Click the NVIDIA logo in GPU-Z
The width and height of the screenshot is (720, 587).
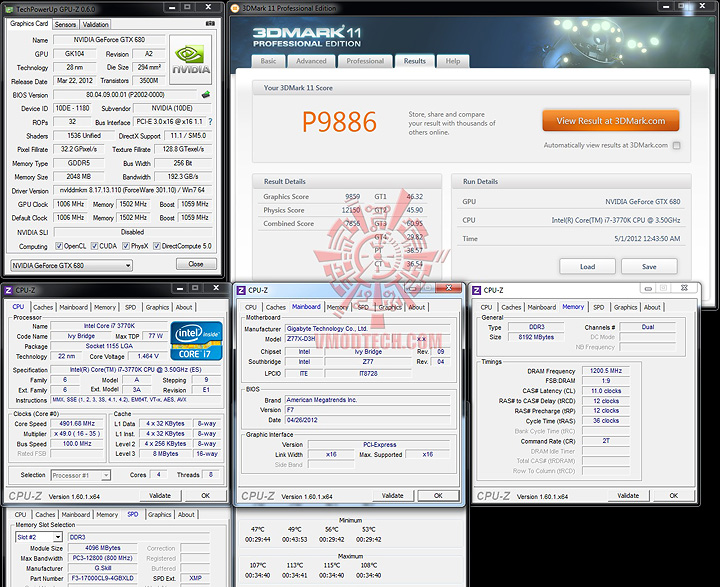191,60
